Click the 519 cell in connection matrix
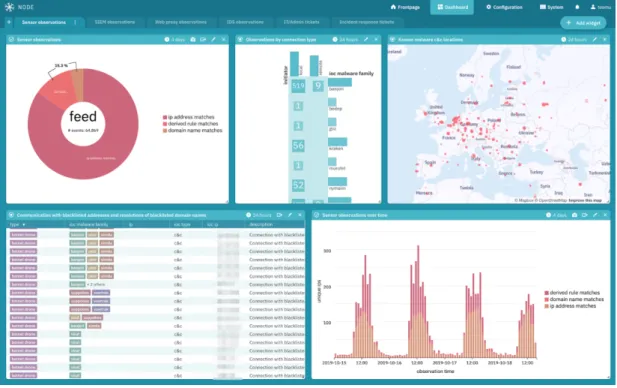Viewport: 617px width, 388px height. coord(298,86)
